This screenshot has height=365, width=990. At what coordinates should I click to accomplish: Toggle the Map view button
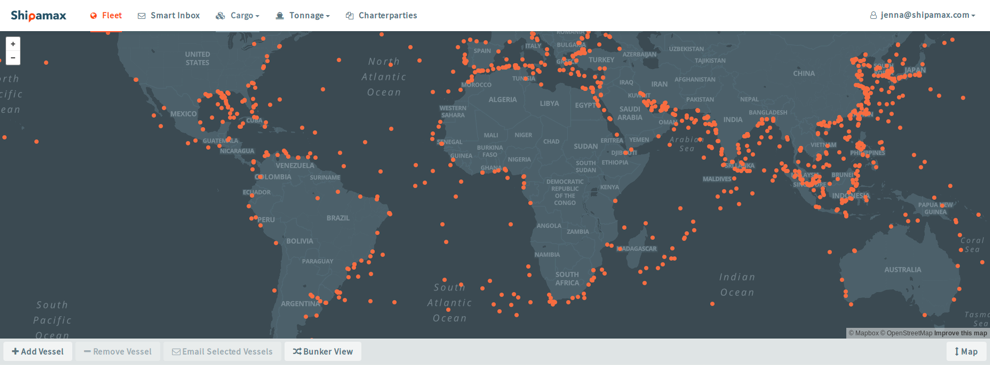966,351
